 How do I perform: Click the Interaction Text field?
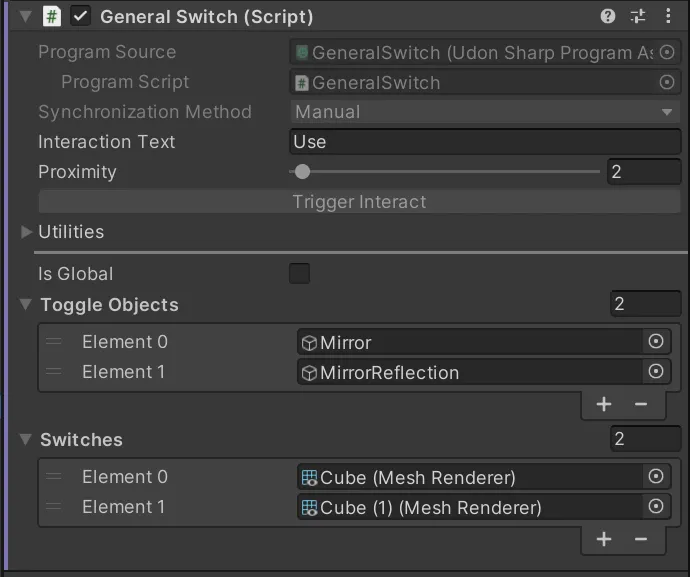point(485,142)
